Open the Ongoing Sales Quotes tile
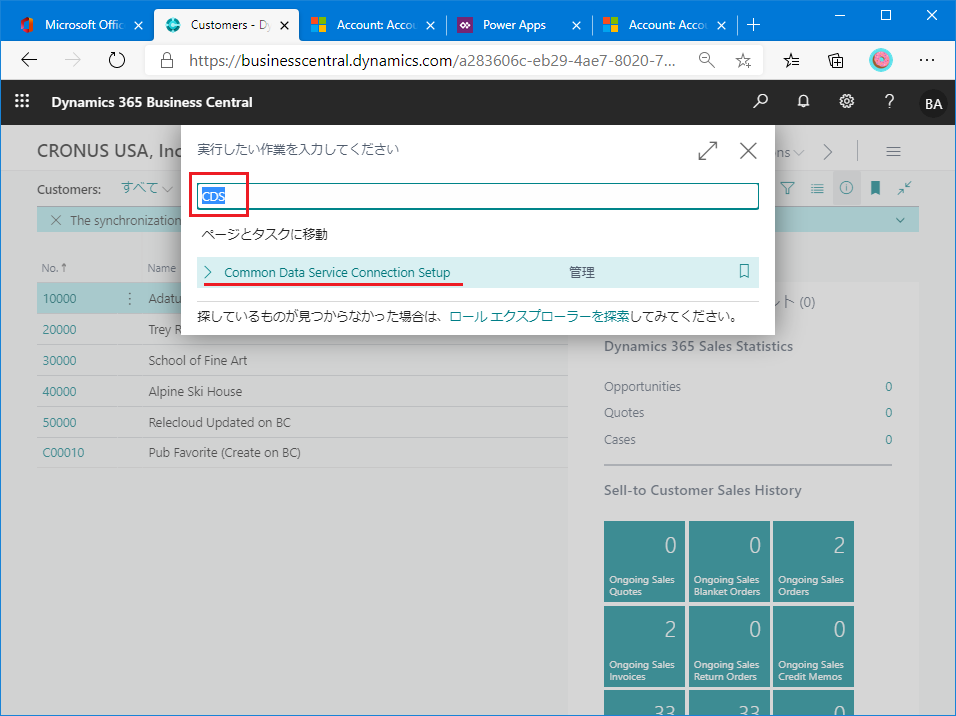956x716 pixels. pos(644,561)
